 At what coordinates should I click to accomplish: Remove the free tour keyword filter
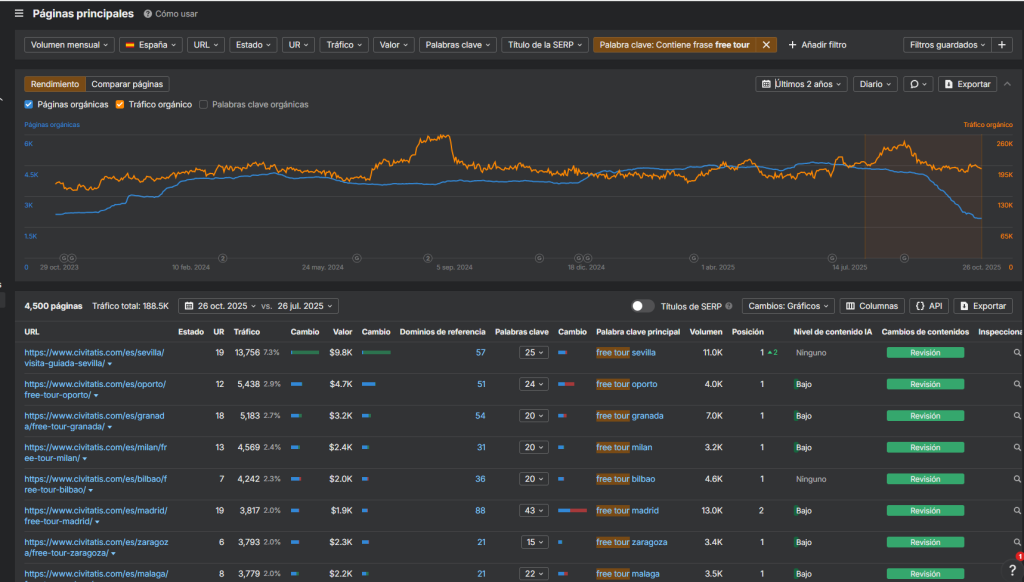point(767,45)
